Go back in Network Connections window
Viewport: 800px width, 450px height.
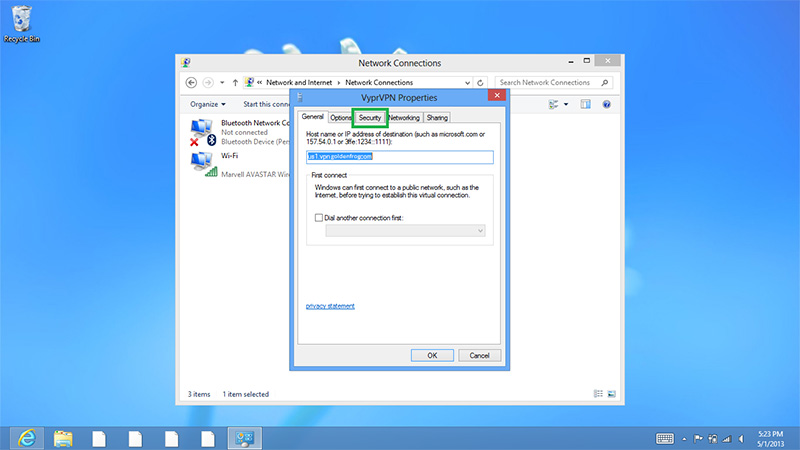pos(191,83)
